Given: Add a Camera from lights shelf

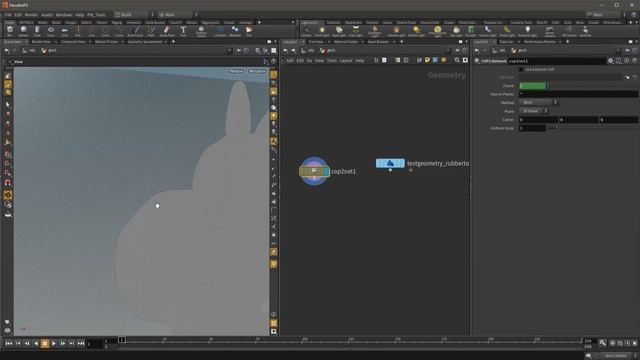Looking at the screenshot, I should coord(306,31).
